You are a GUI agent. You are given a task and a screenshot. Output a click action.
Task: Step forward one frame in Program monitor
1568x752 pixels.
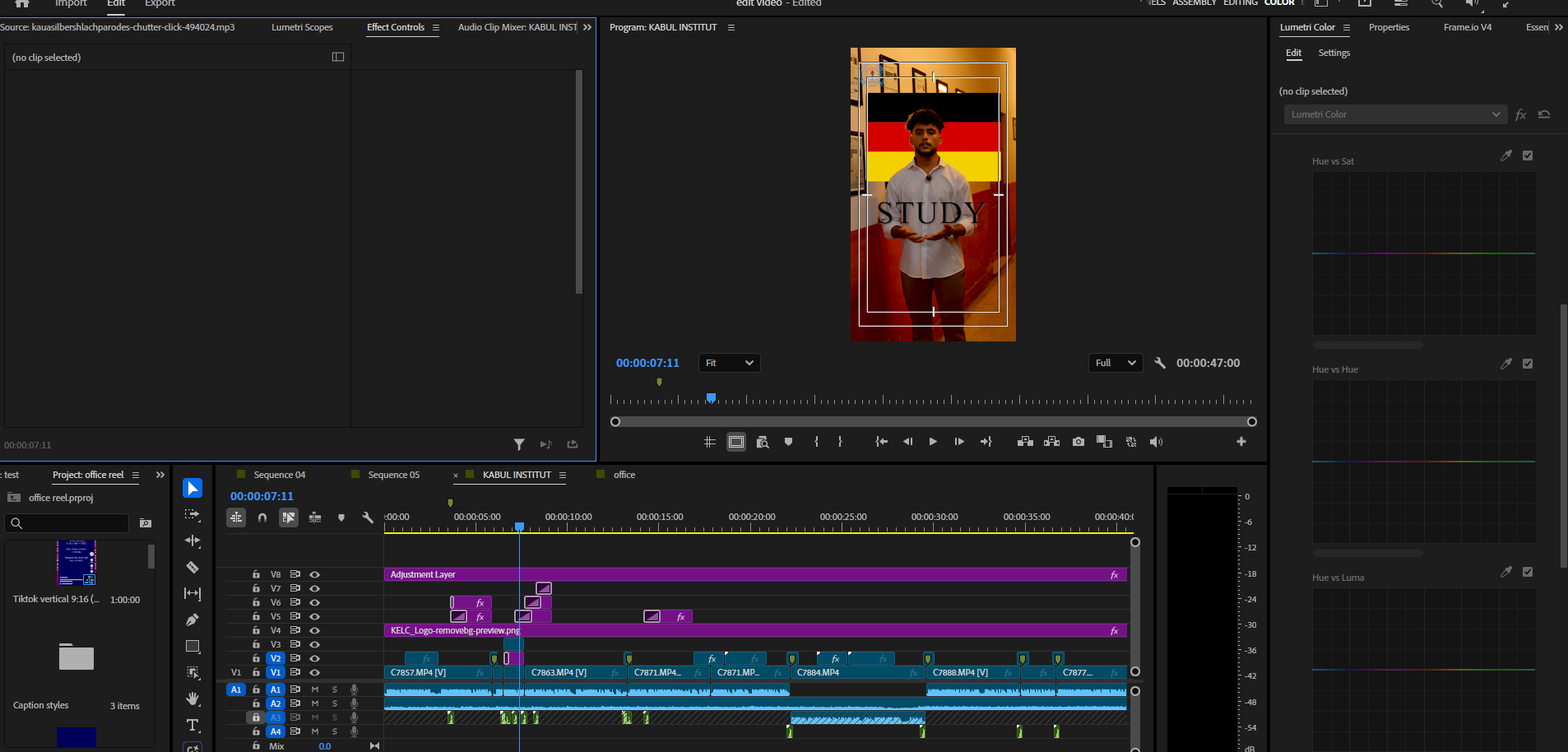click(x=959, y=442)
